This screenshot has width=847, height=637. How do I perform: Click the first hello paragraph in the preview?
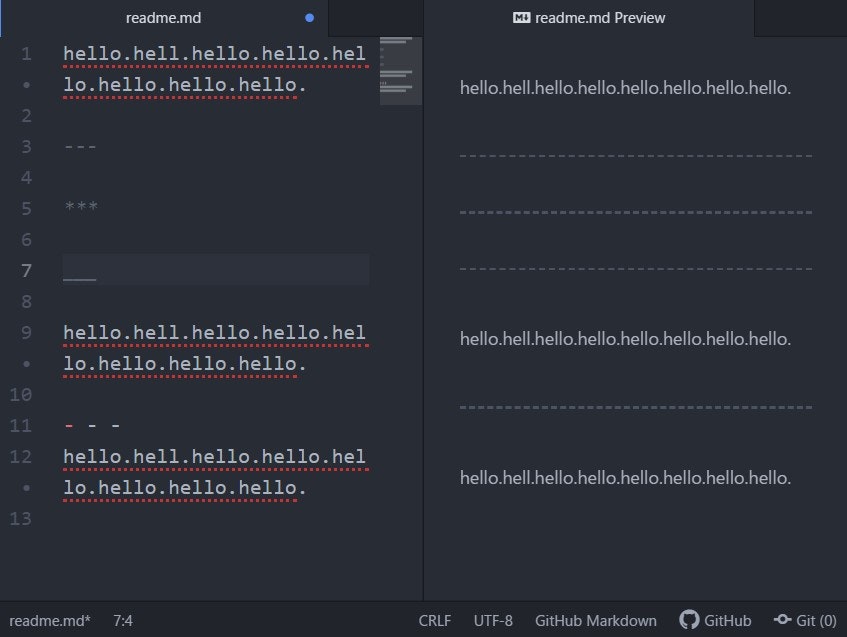tap(625, 88)
